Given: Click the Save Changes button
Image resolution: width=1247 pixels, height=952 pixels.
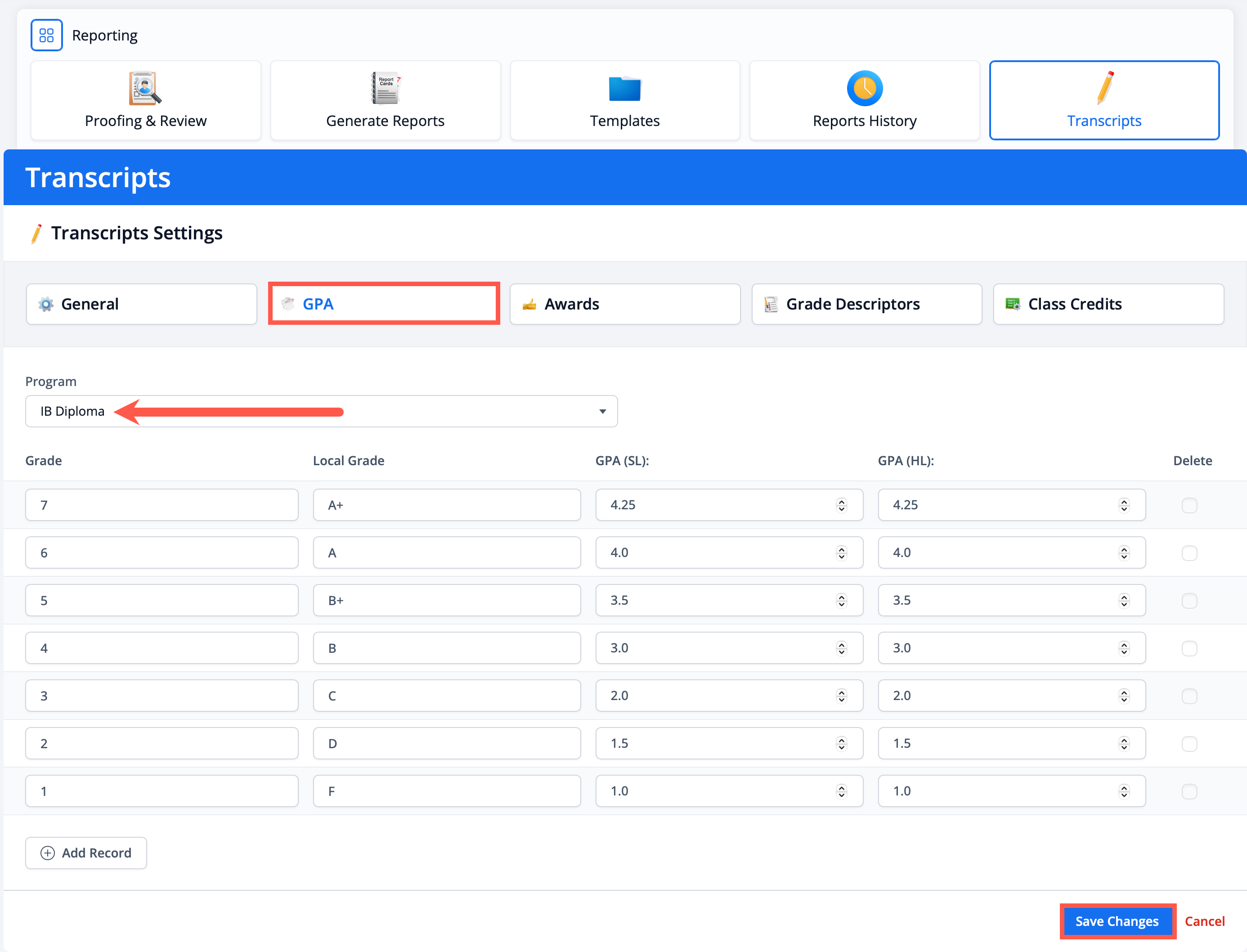Looking at the screenshot, I should pyautogui.click(x=1117, y=921).
